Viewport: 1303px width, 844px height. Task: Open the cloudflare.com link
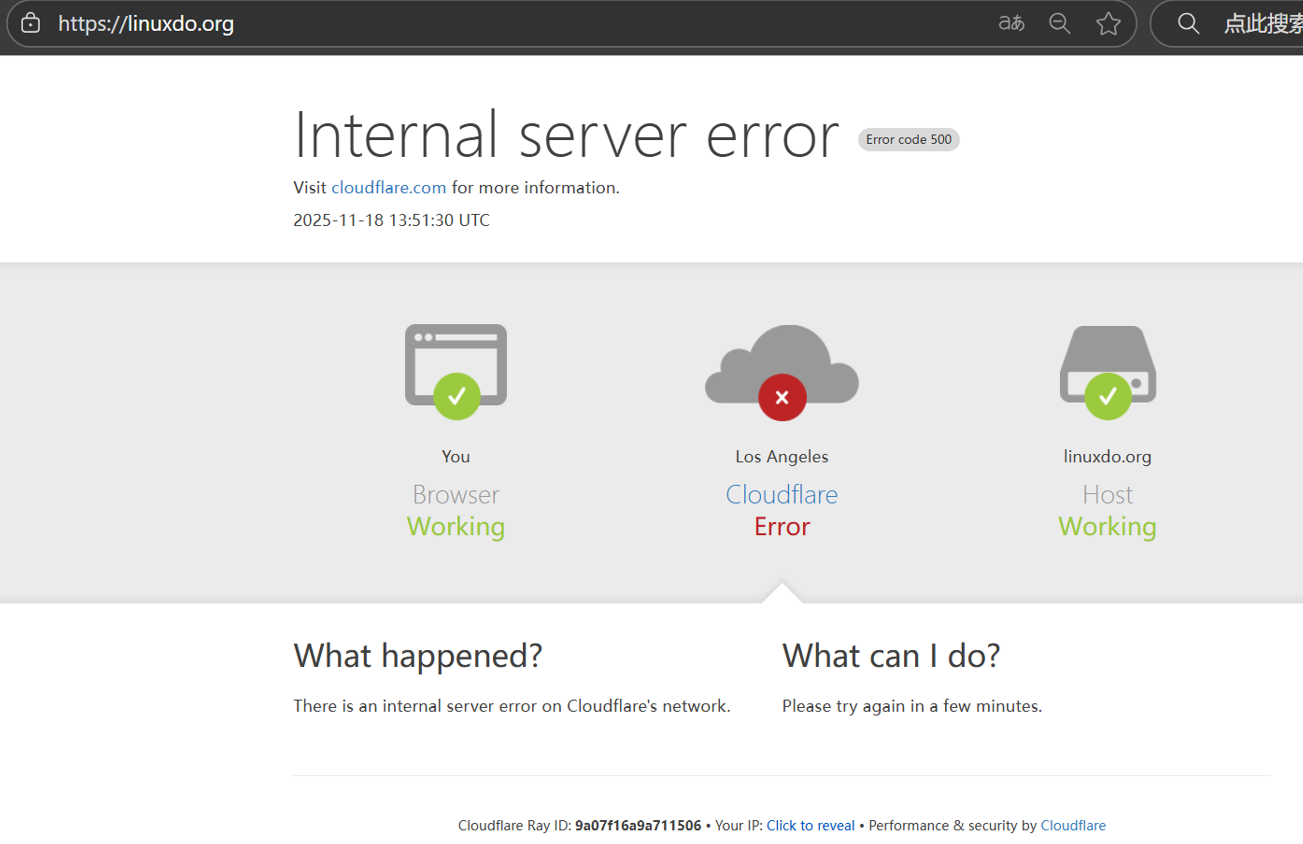[x=389, y=187]
